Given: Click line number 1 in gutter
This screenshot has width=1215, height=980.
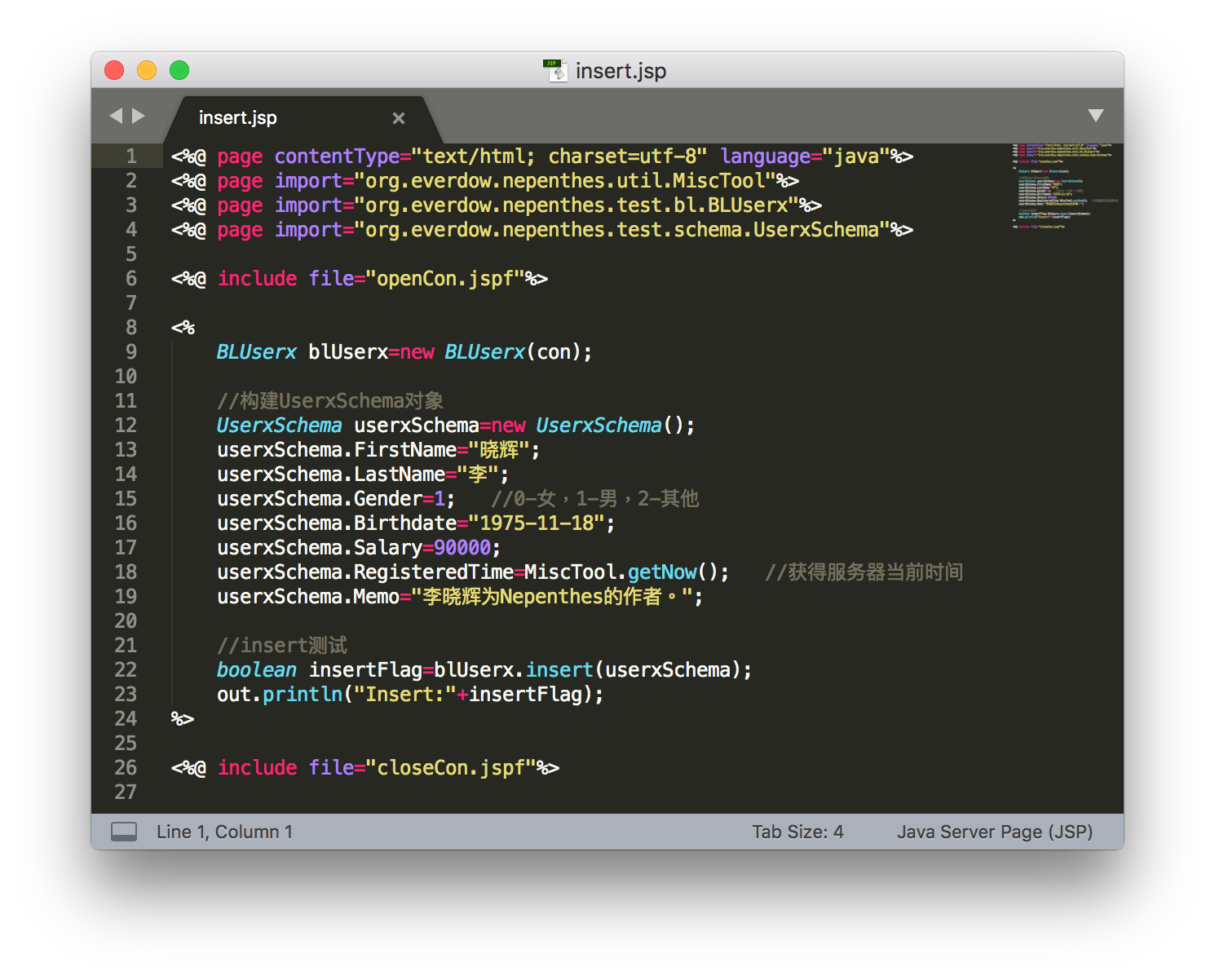Looking at the screenshot, I should tap(131, 156).
